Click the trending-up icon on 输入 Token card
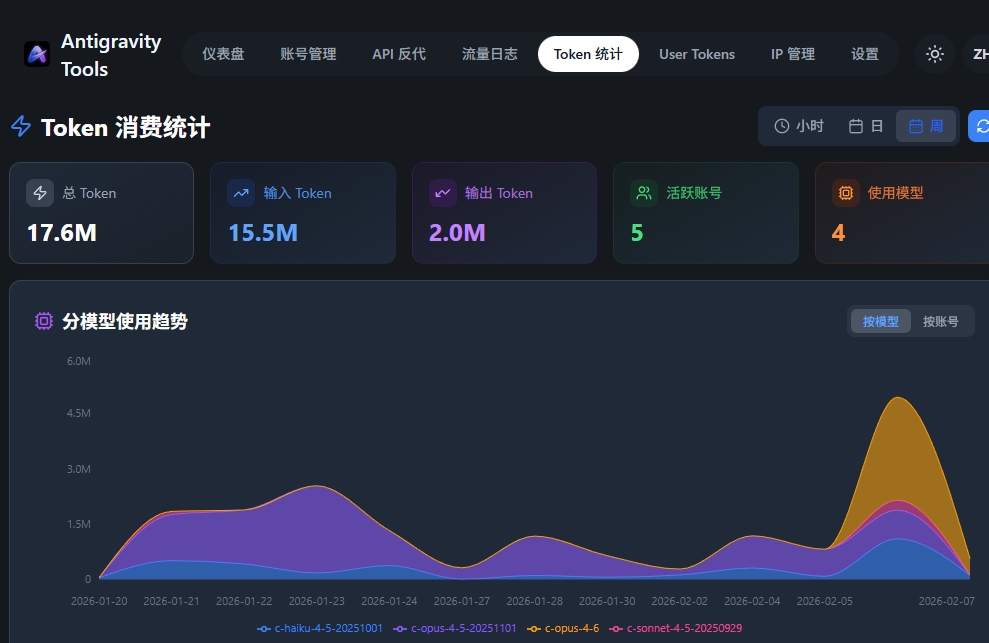Viewport: 989px width, 643px height. [x=241, y=193]
